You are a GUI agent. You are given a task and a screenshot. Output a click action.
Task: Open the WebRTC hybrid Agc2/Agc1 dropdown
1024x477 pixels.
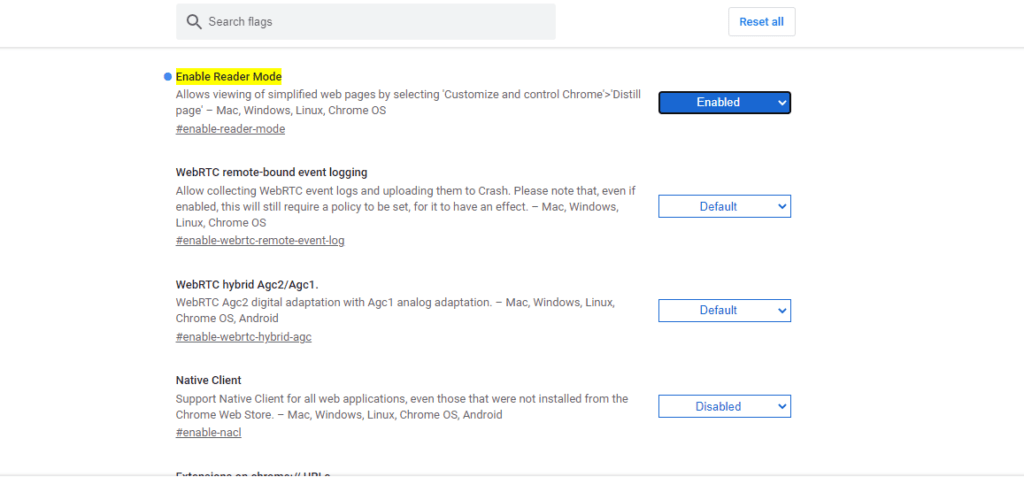click(724, 310)
